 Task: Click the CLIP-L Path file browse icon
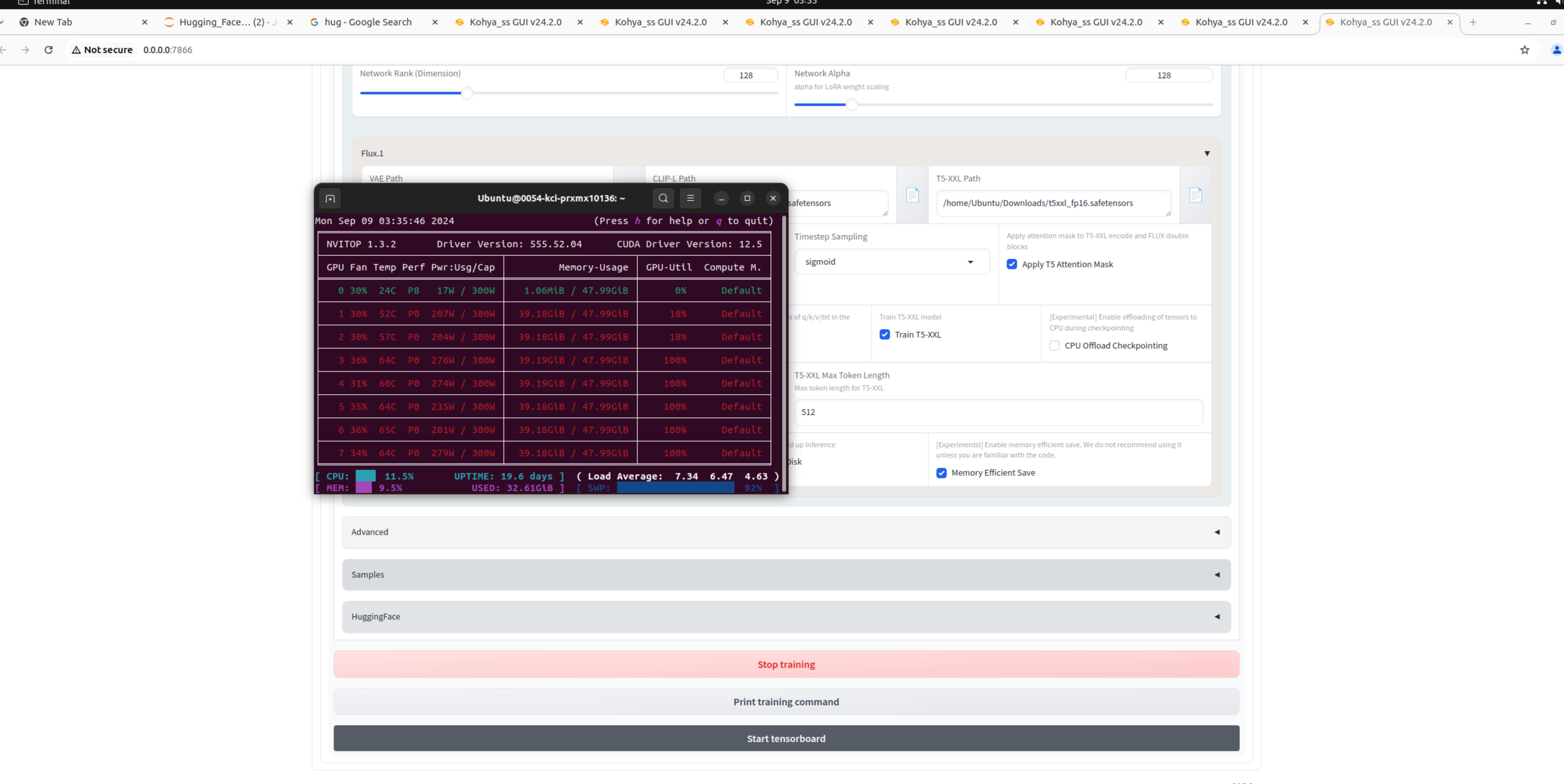point(912,195)
